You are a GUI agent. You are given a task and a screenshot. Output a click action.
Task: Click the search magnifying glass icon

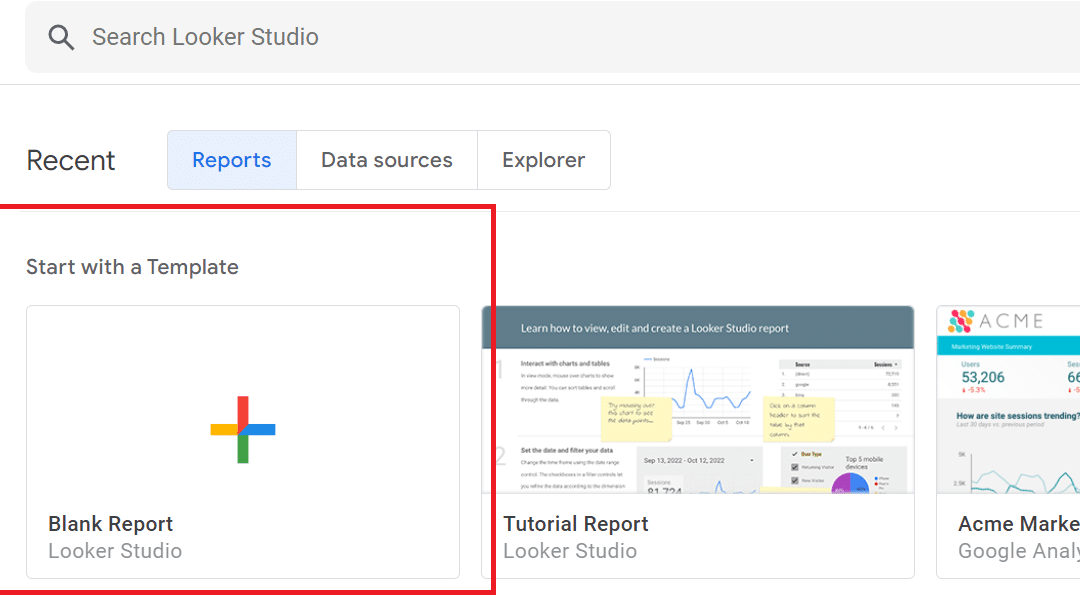pos(60,37)
